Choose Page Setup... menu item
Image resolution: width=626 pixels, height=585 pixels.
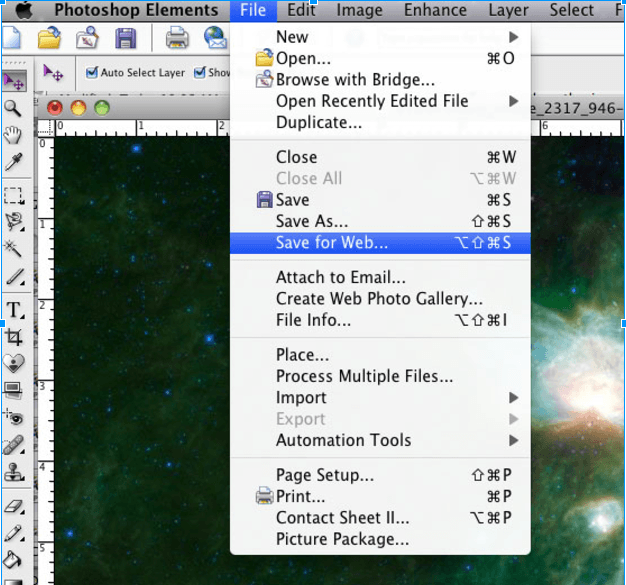coord(380,475)
